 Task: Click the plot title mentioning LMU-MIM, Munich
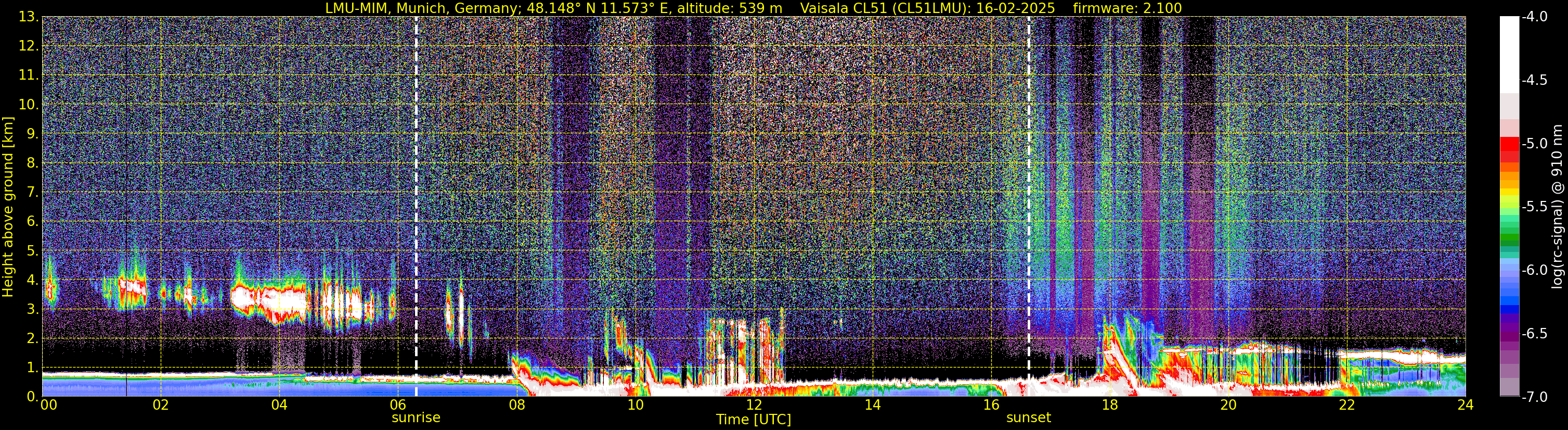pyautogui.click(x=553, y=8)
